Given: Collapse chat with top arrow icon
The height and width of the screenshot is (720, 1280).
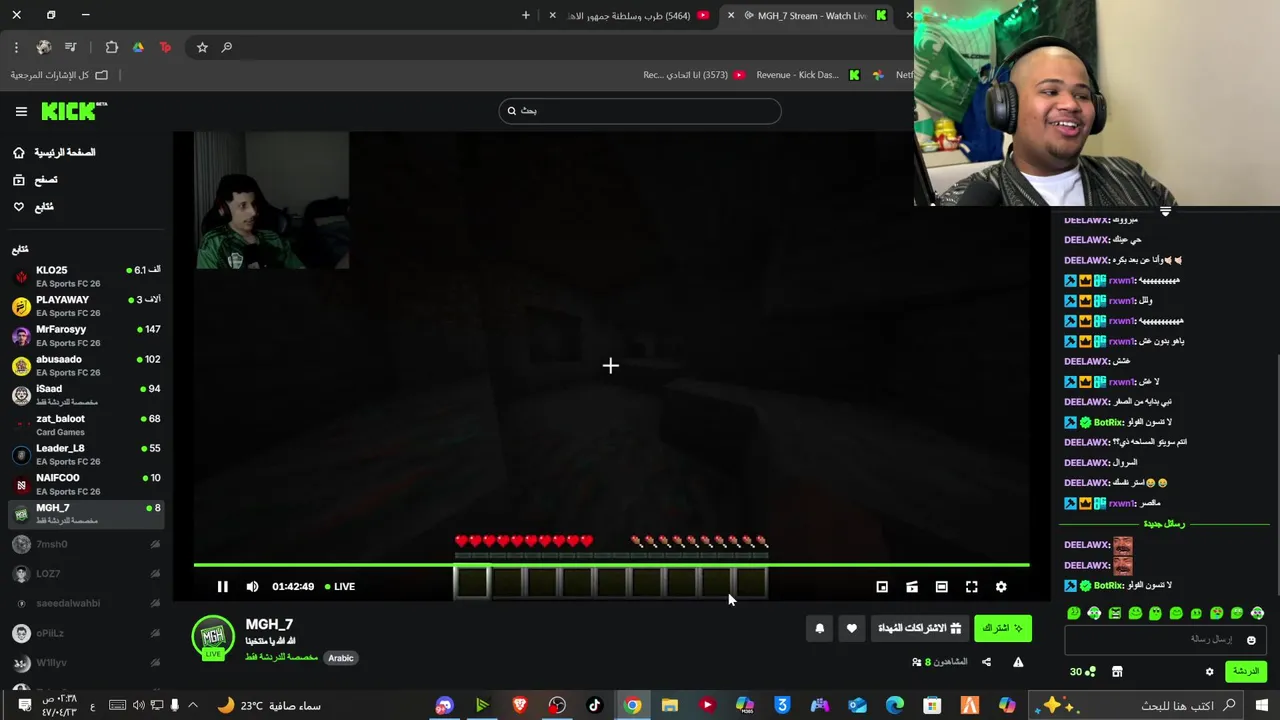Looking at the screenshot, I should (x=1165, y=211).
